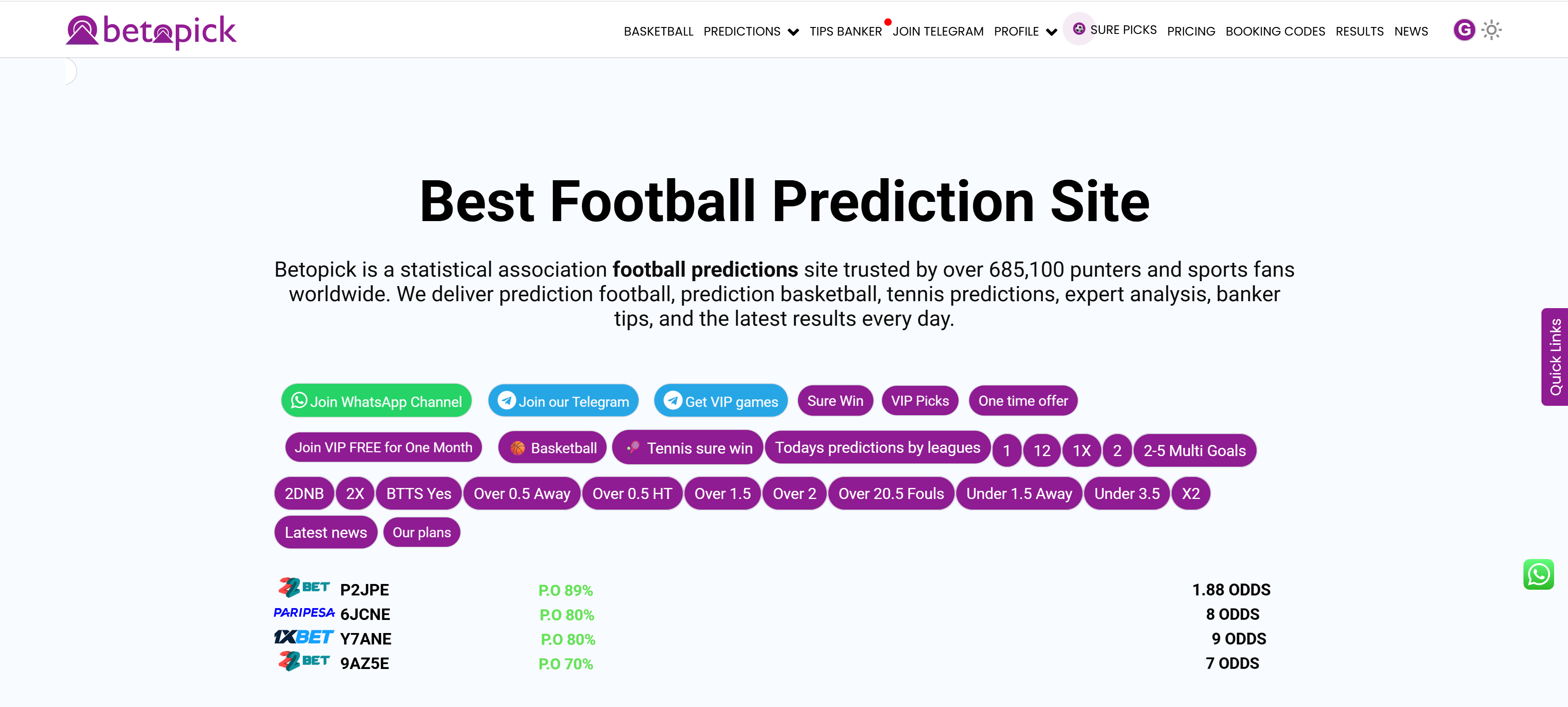Go to the Results menu item
Screen dimensions: 1568x707
point(1359,31)
